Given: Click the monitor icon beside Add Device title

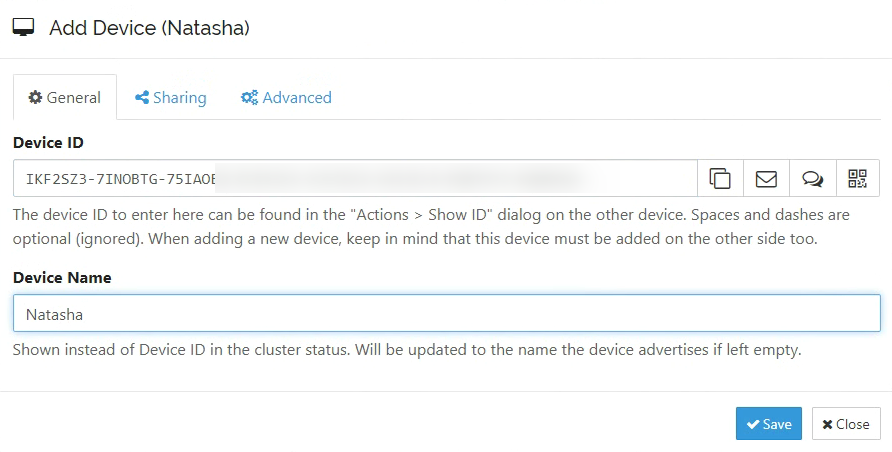Looking at the screenshot, I should tap(23, 27).
